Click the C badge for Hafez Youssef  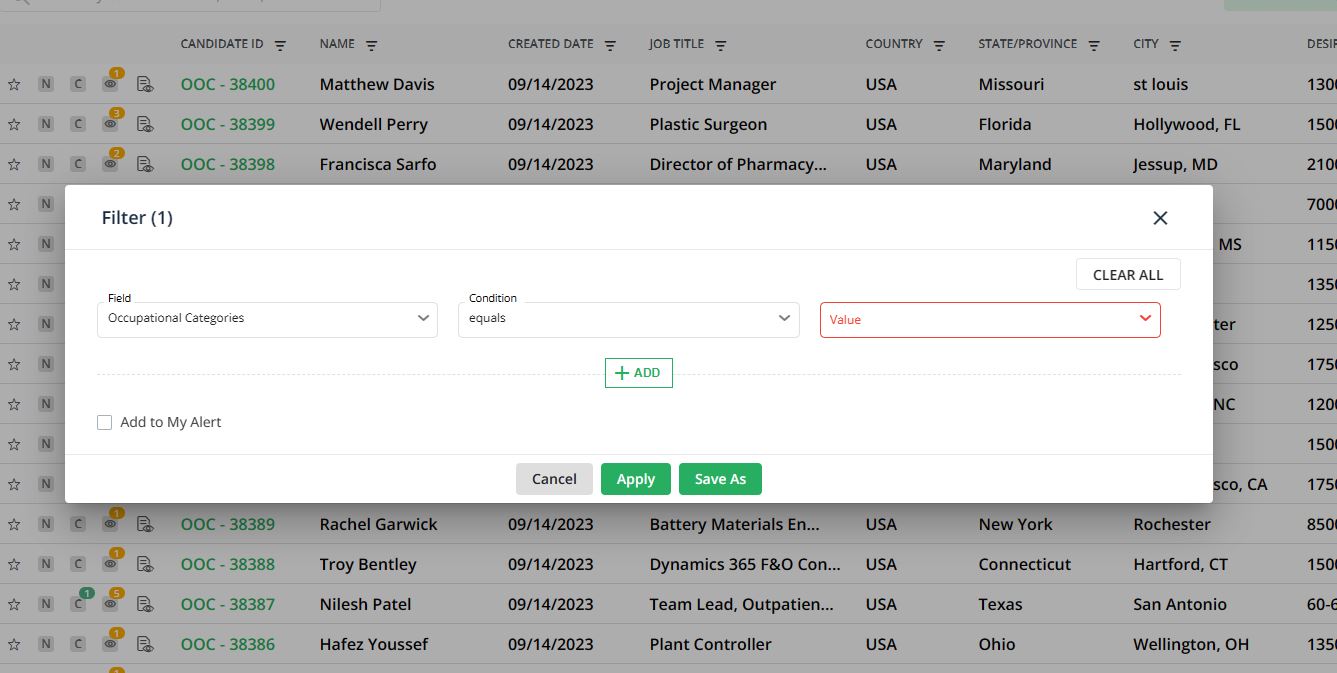pos(77,645)
